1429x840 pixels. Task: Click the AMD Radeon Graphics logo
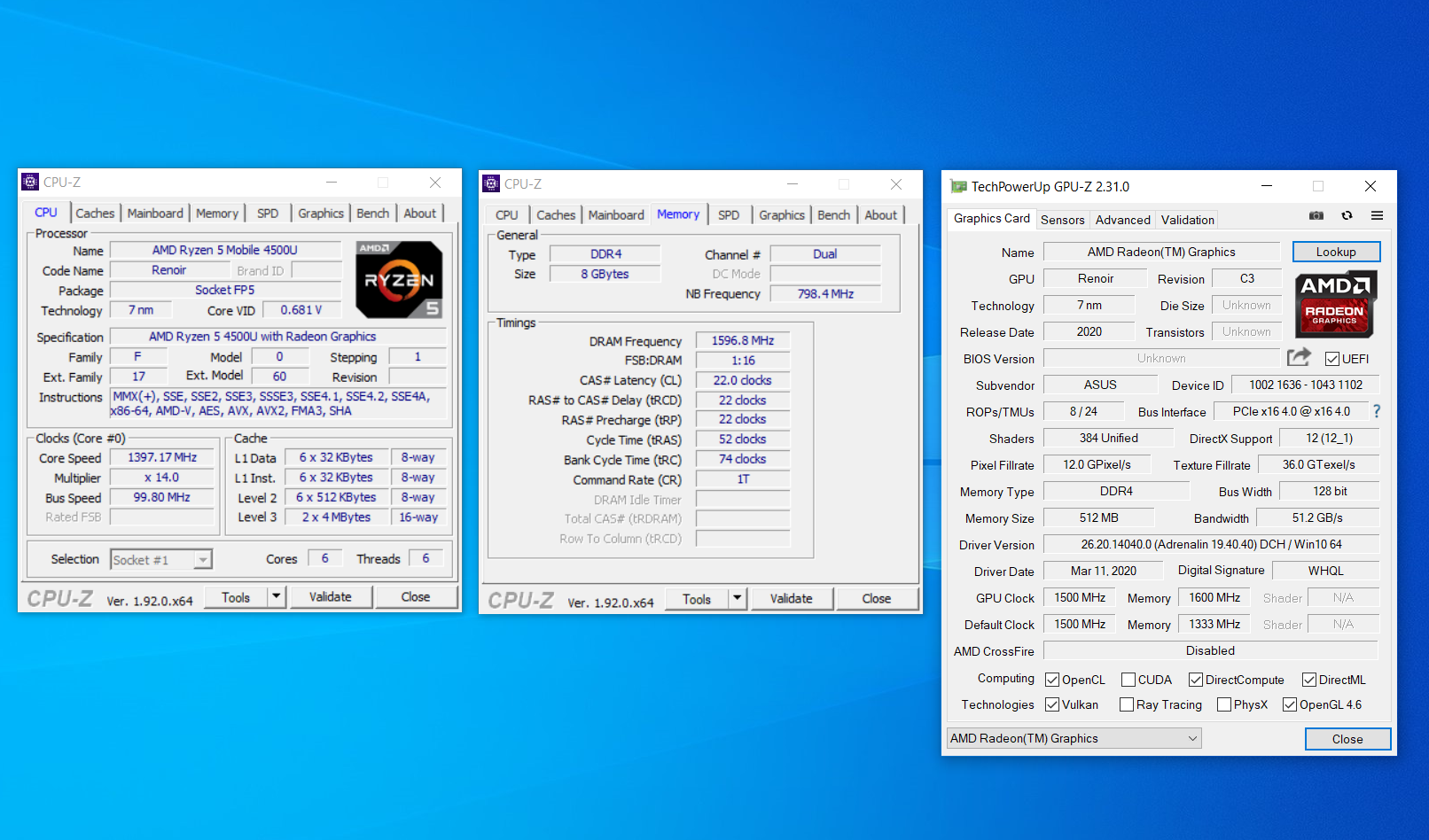tap(1335, 306)
